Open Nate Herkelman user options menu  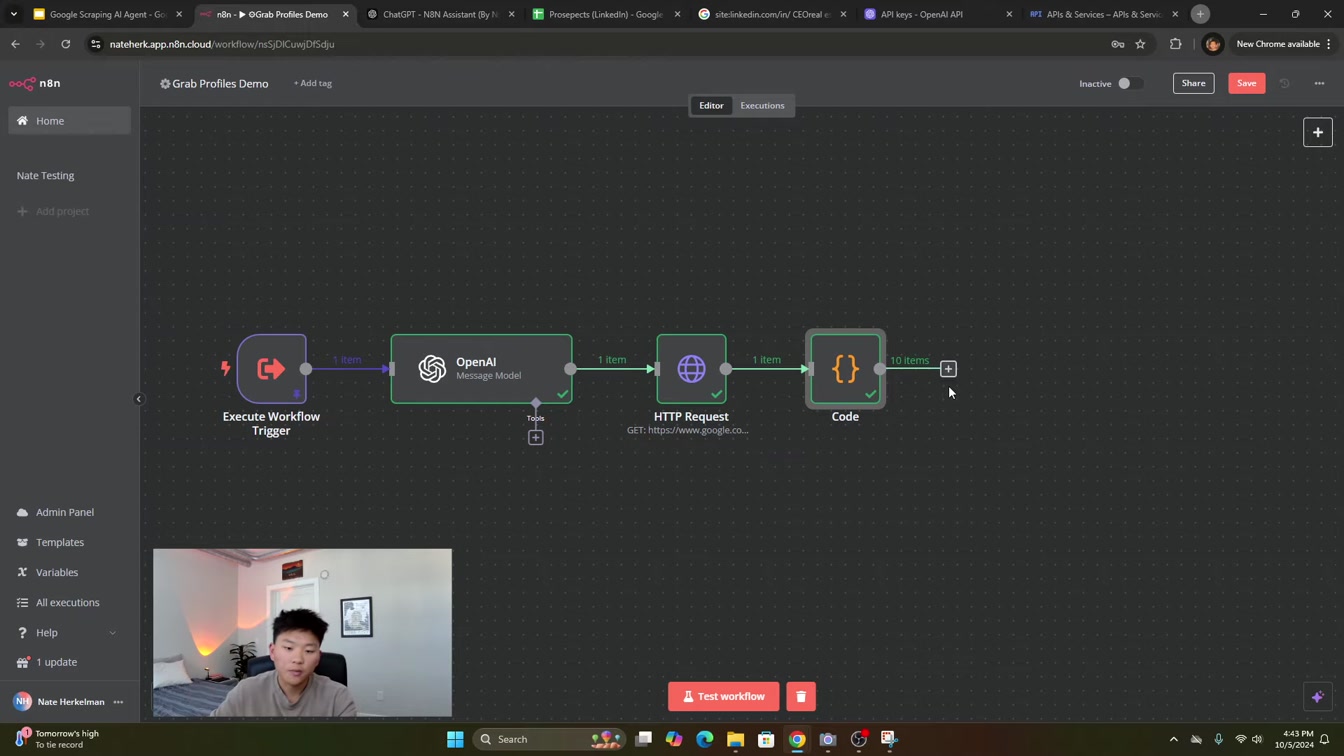click(118, 702)
